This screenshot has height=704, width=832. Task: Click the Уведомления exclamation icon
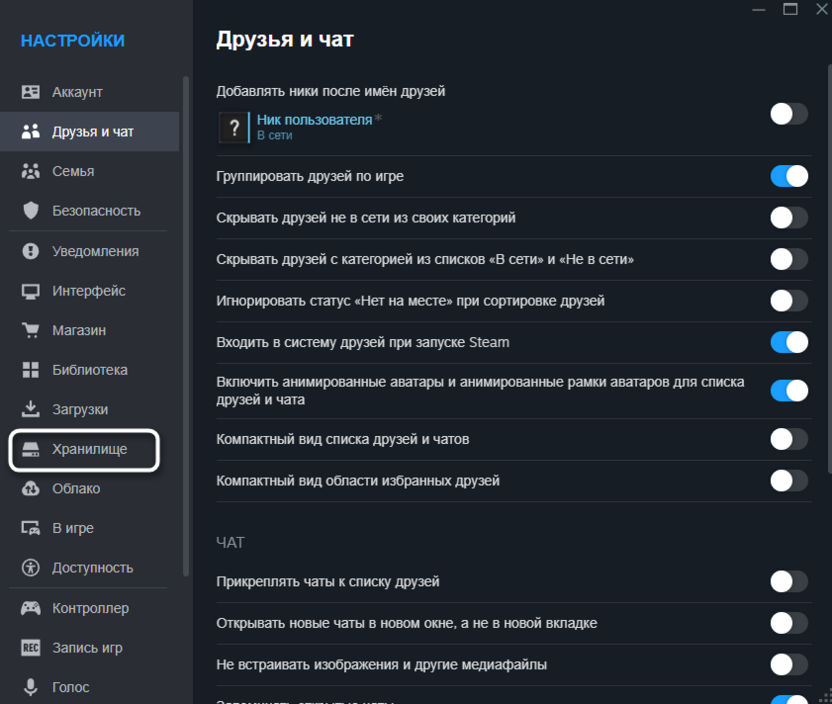click(x=30, y=251)
